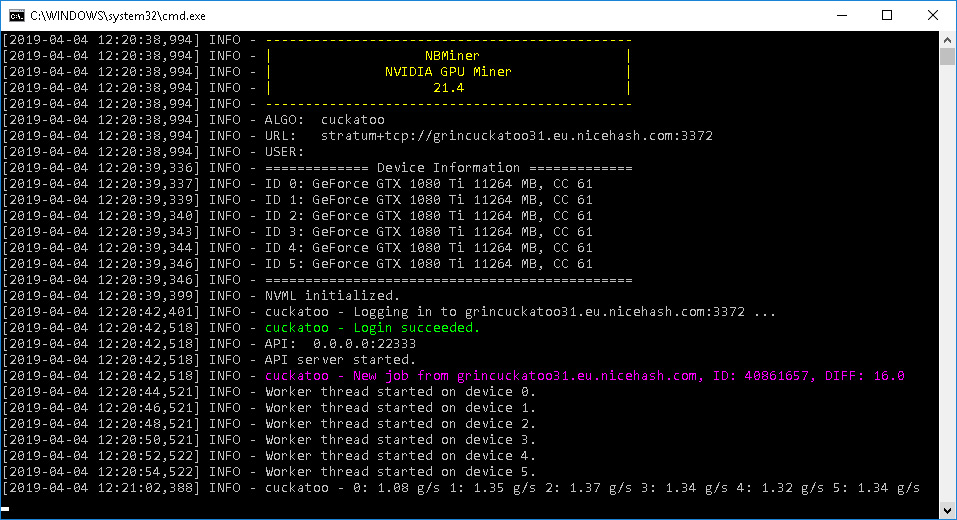Image resolution: width=957 pixels, height=520 pixels.
Task: Click the Device Information header line
Action: pyautogui.click(x=448, y=168)
